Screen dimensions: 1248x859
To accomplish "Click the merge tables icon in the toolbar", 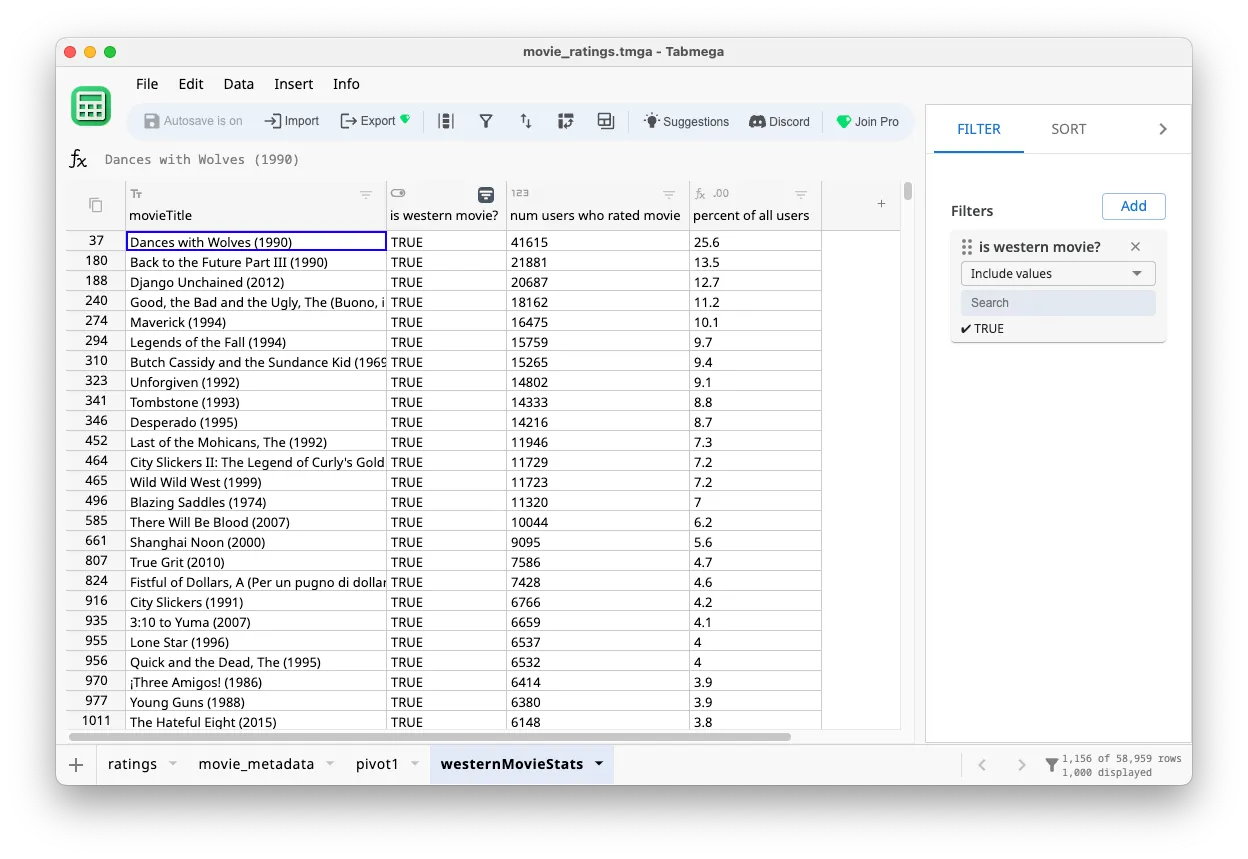I will (x=606, y=121).
